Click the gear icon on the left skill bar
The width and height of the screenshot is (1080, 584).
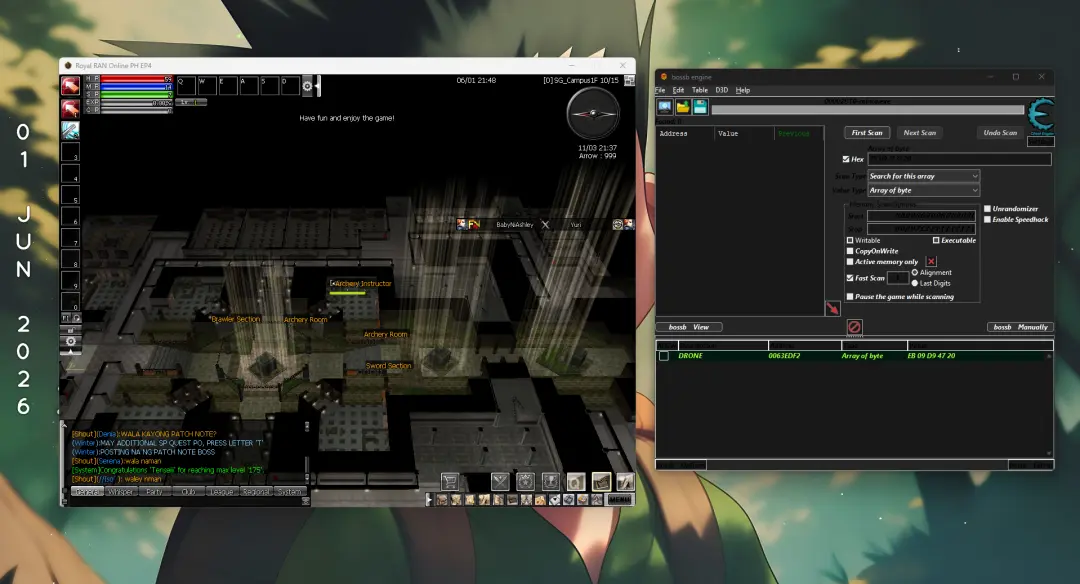(x=70, y=341)
